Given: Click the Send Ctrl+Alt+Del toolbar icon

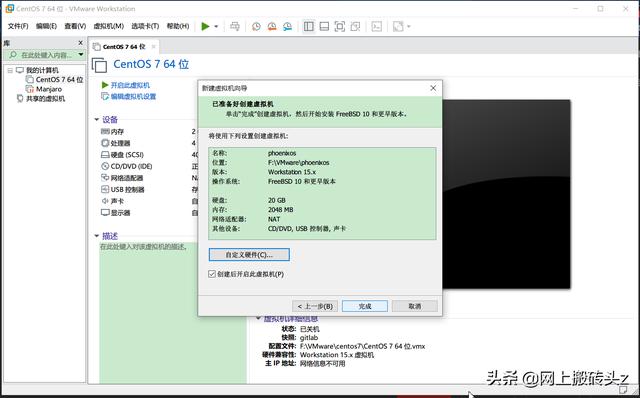Looking at the screenshot, I should pos(235,27).
